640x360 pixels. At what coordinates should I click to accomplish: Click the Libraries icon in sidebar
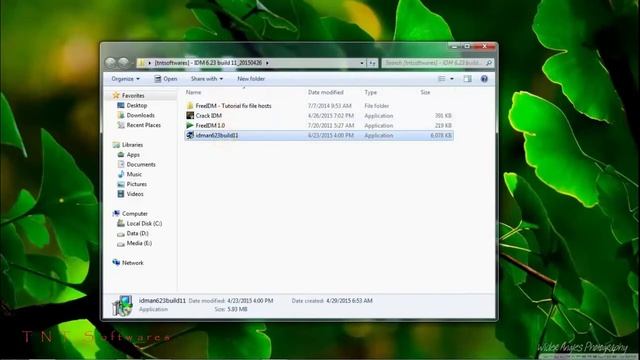116,145
